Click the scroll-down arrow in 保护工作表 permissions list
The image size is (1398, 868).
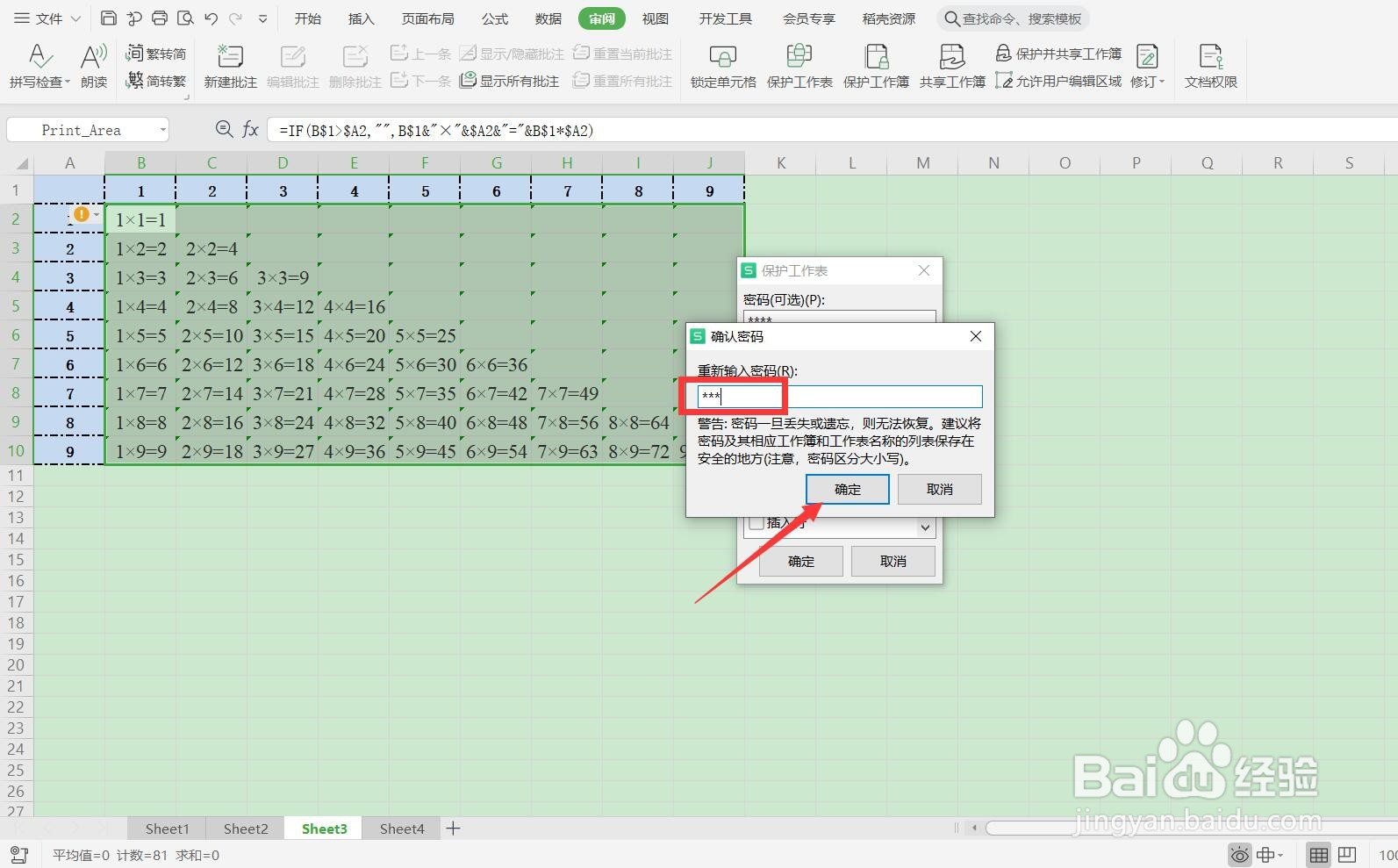[925, 527]
